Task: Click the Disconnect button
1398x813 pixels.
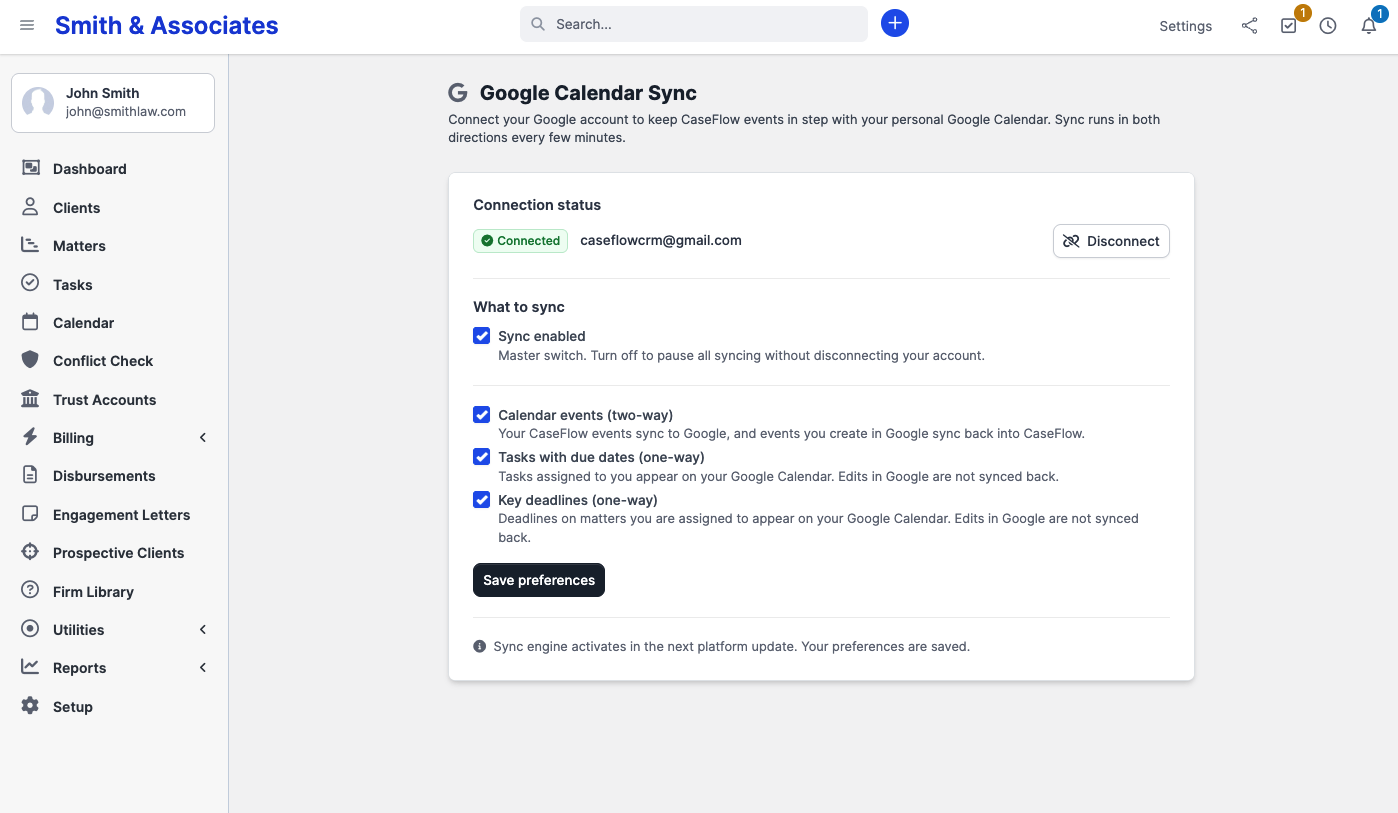Action: coord(1111,241)
